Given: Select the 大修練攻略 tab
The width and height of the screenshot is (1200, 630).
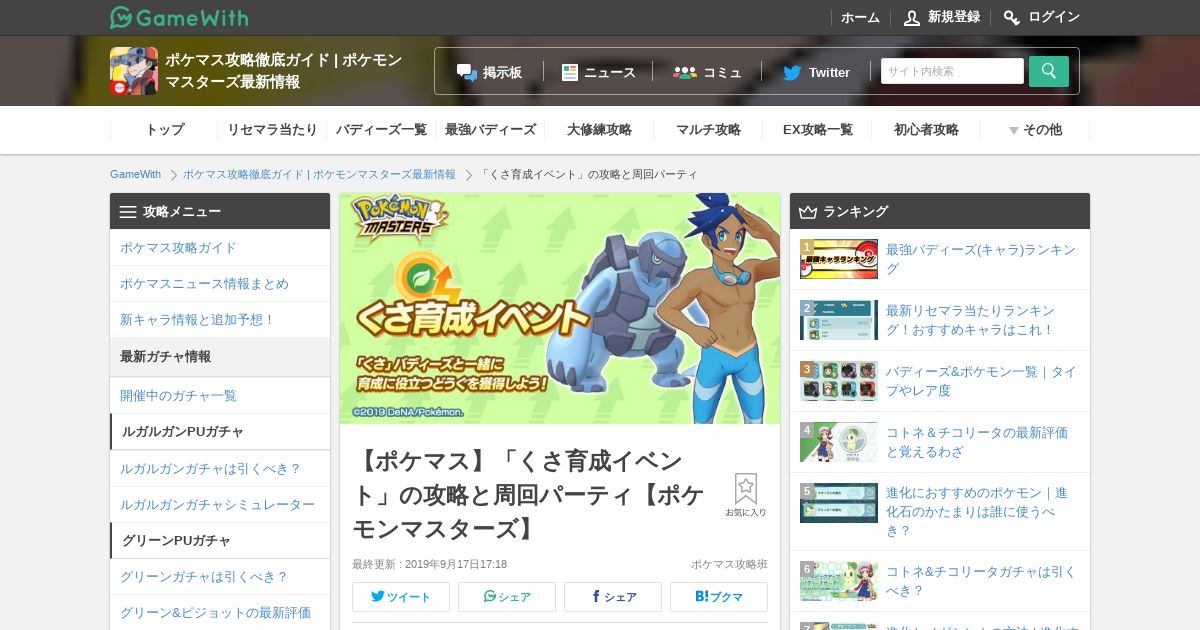Looking at the screenshot, I should click(599, 130).
